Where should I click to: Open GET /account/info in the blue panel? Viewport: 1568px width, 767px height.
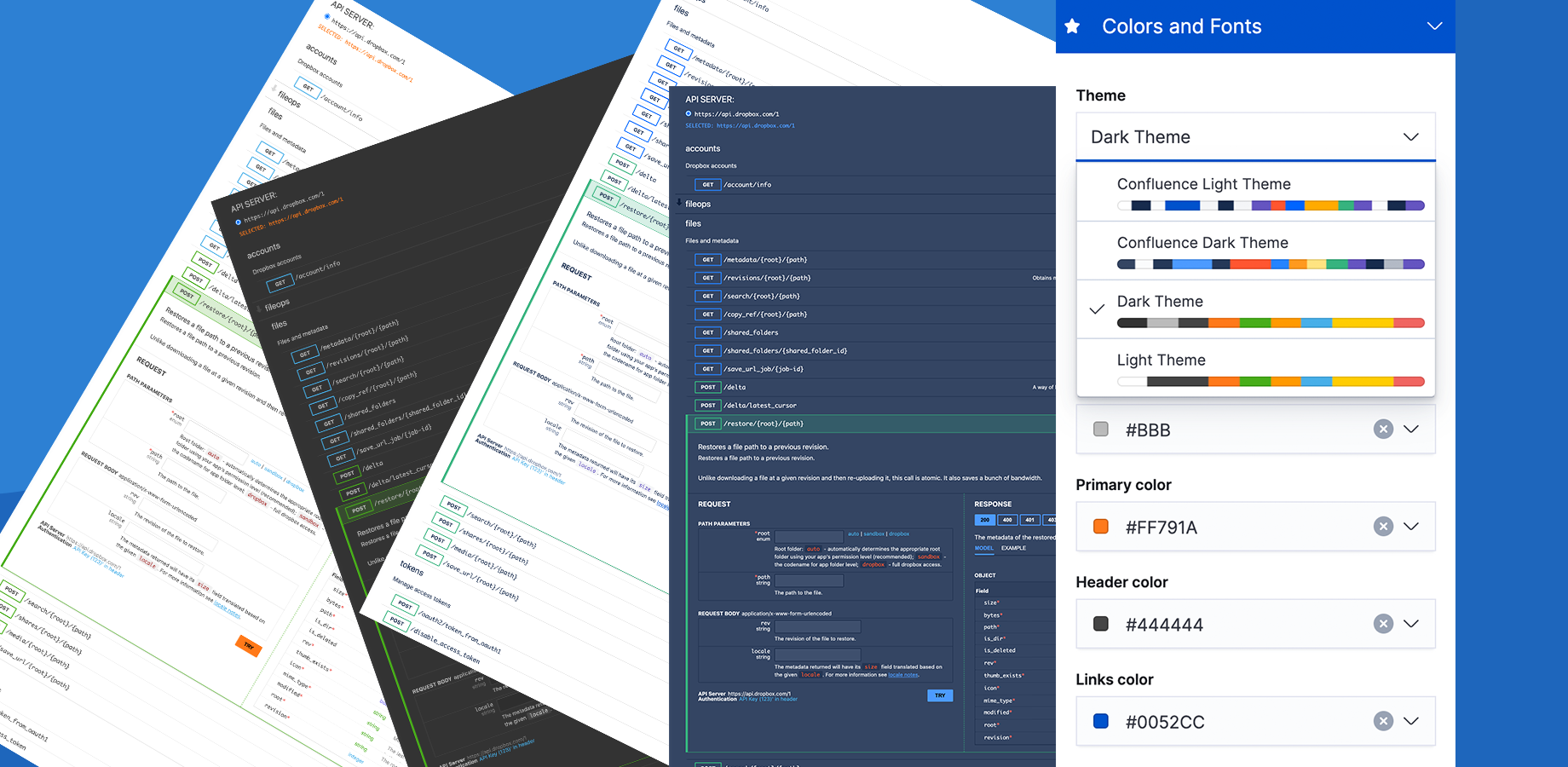pyautogui.click(x=871, y=184)
